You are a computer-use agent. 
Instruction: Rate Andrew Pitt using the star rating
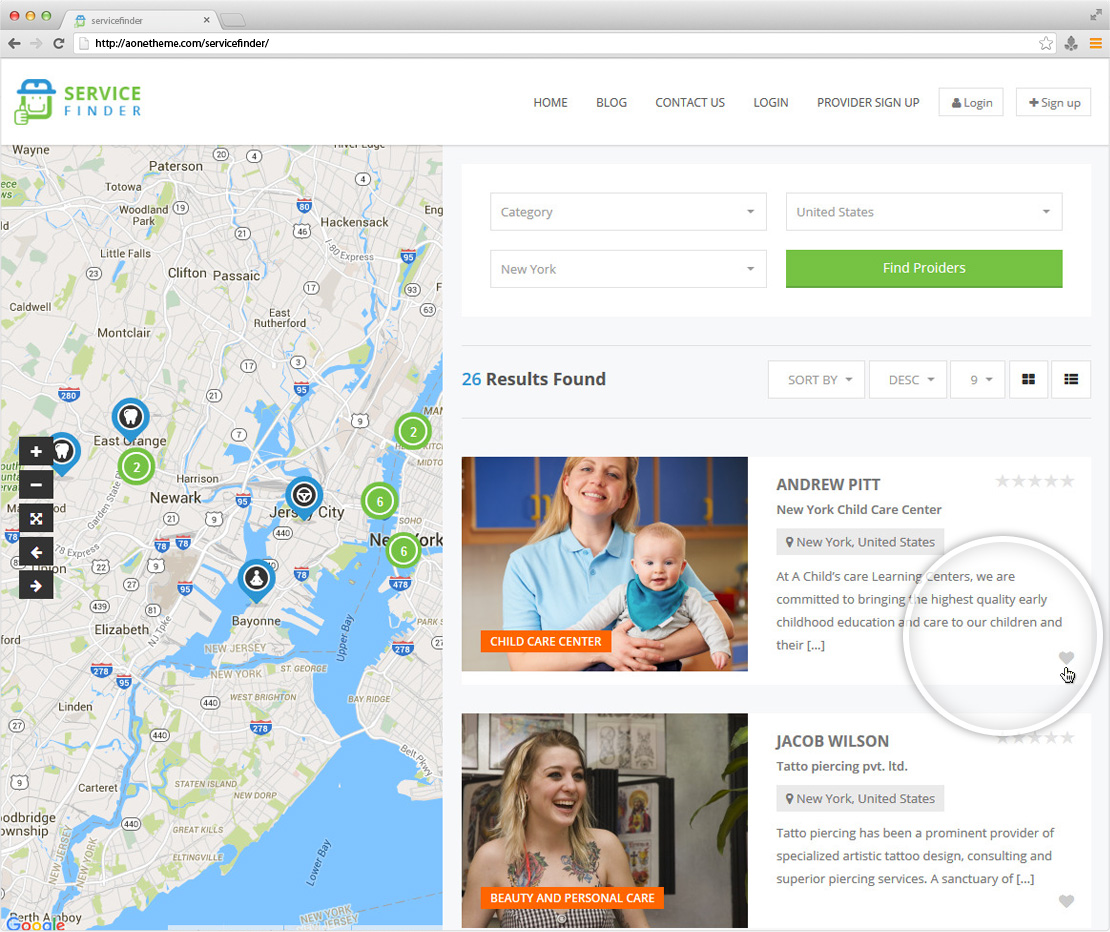[x=1035, y=481]
